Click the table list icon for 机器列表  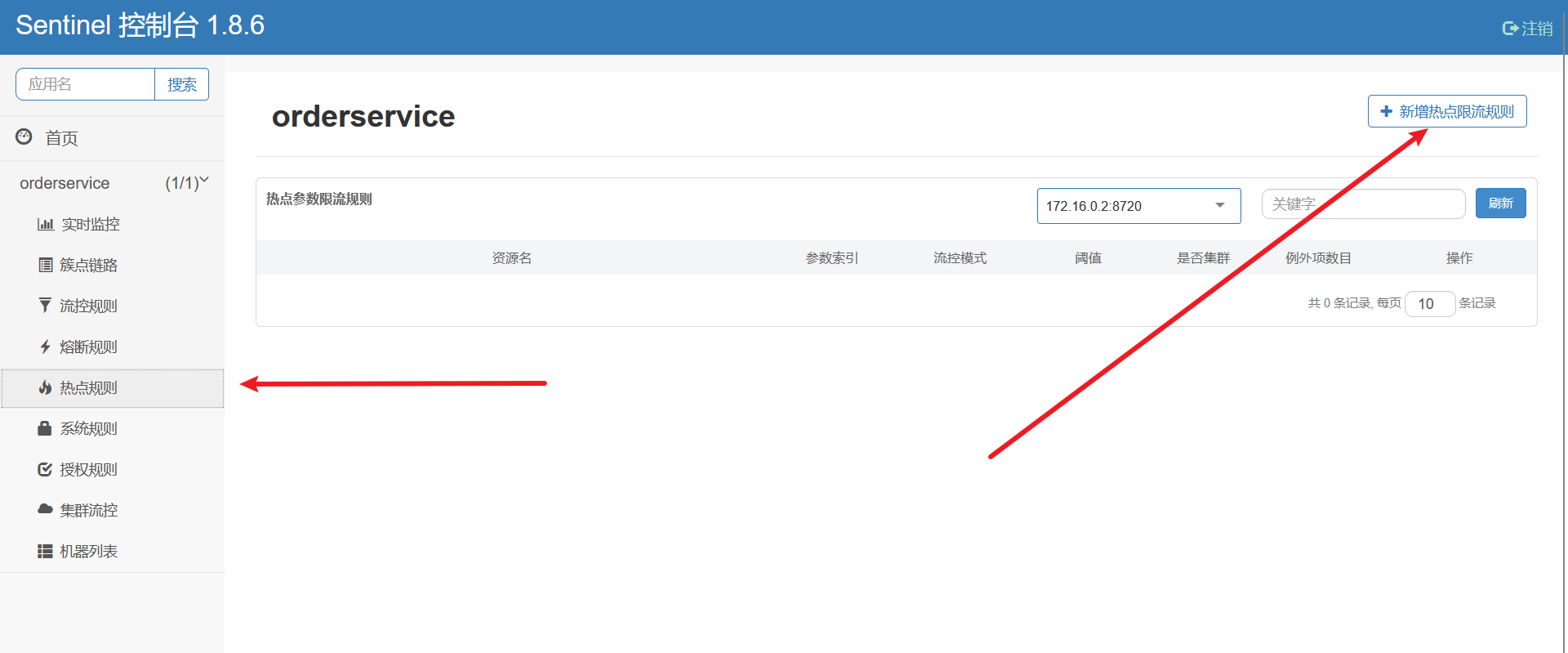pos(45,551)
